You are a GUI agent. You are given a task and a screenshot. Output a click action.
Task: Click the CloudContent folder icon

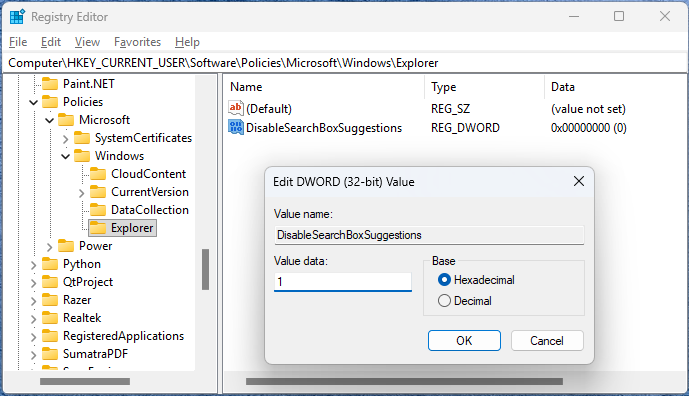coord(98,174)
